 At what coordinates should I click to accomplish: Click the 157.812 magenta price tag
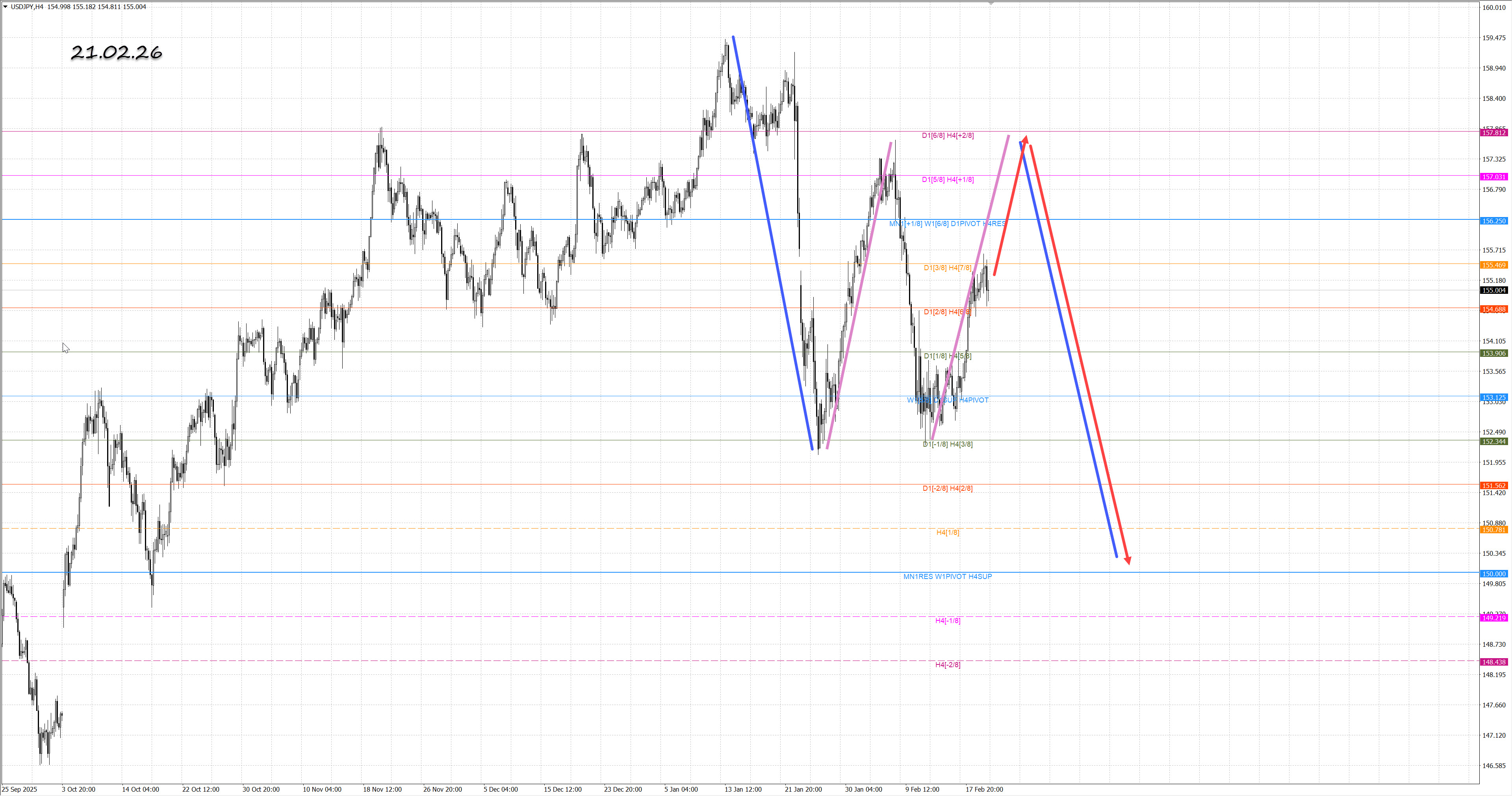pos(1493,133)
